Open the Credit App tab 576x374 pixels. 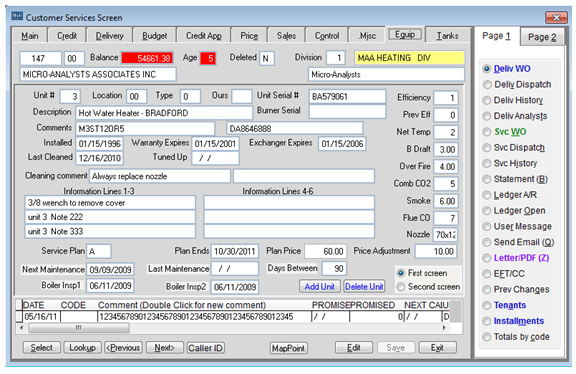[204, 36]
